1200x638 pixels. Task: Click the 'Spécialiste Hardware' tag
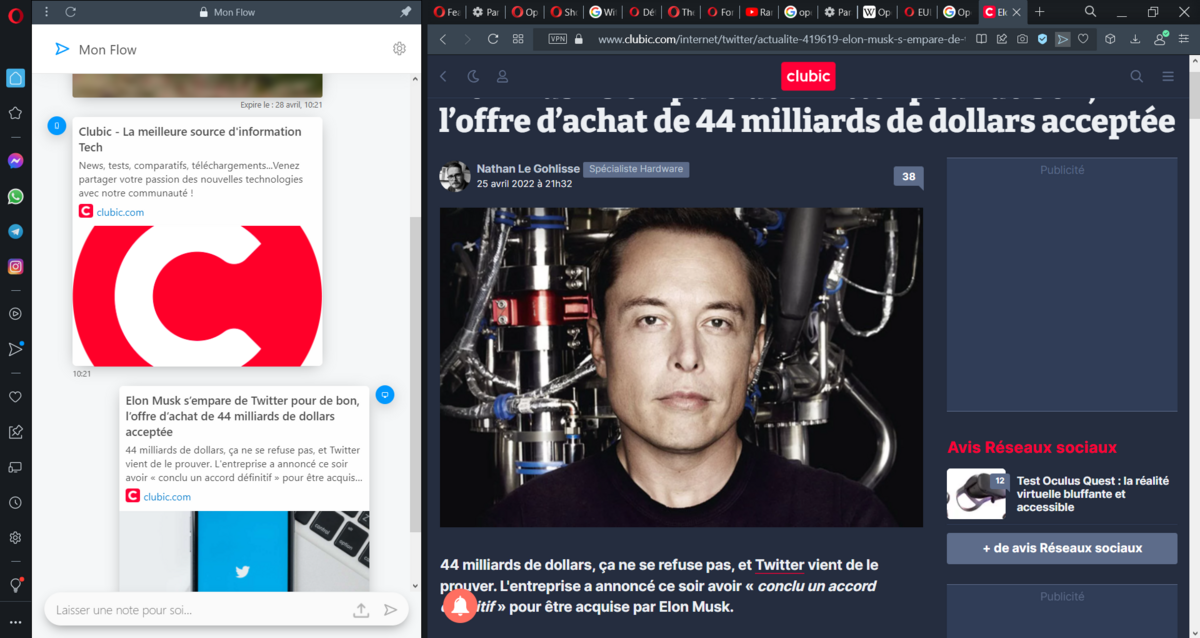click(636, 170)
